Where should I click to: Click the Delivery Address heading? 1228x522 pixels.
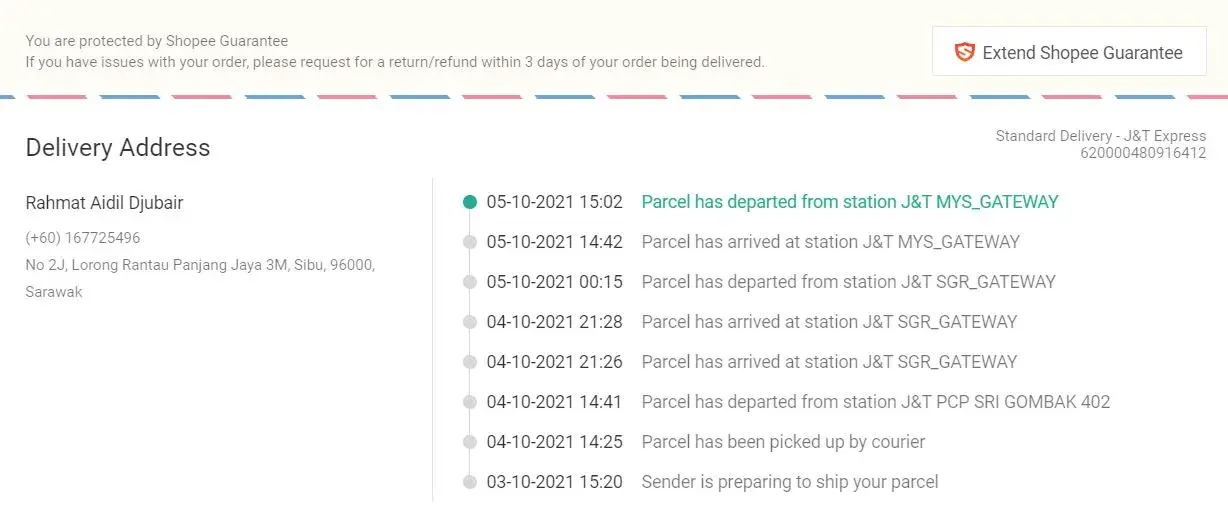tap(118, 148)
